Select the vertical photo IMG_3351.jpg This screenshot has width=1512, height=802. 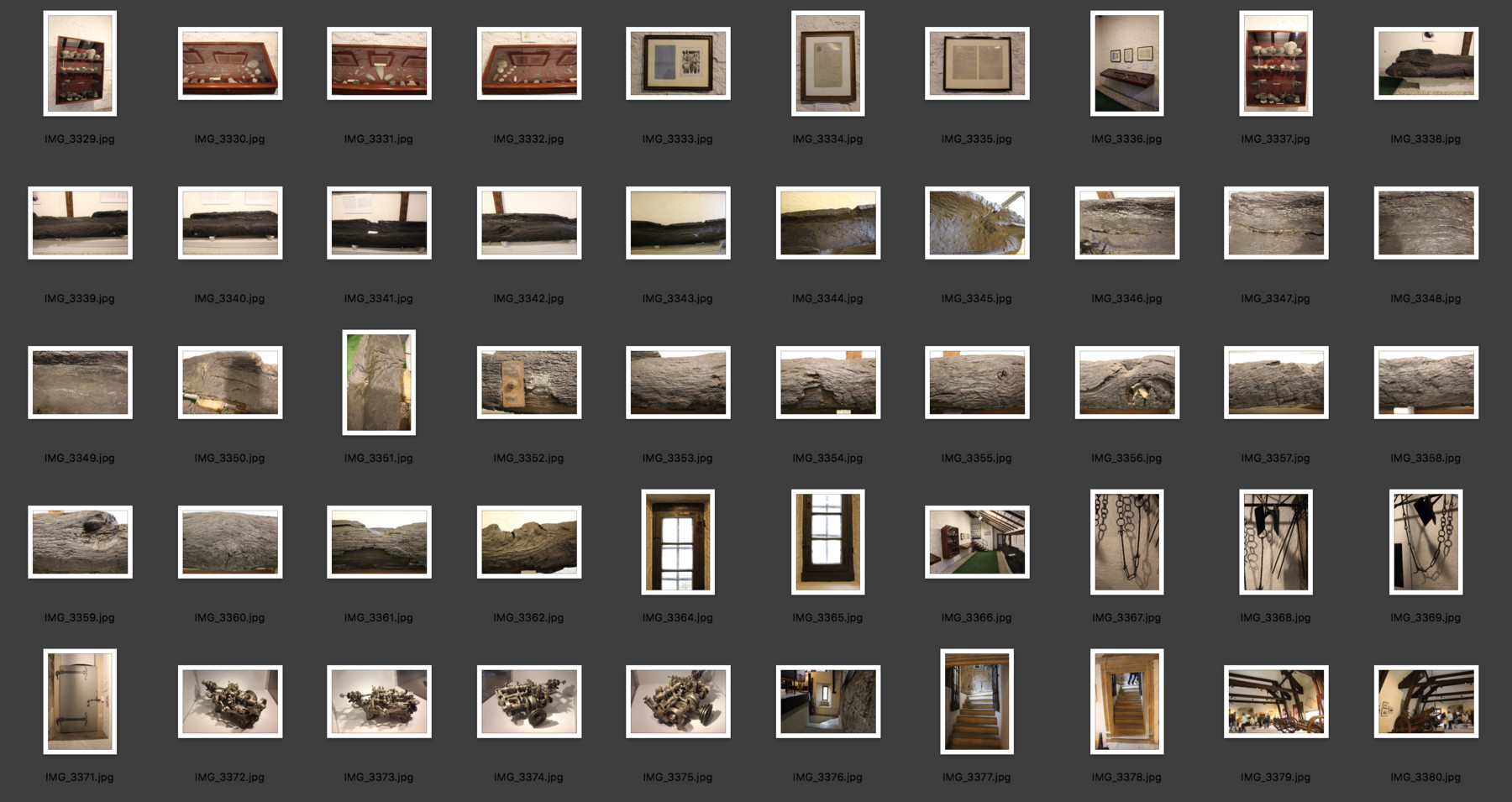pyautogui.click(x=379, y=382)
